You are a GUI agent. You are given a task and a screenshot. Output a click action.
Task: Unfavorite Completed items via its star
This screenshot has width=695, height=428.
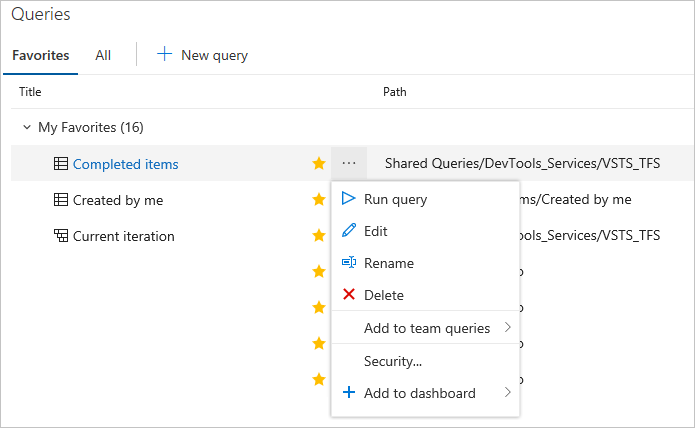pyautogui.click(x=319, y=163)
